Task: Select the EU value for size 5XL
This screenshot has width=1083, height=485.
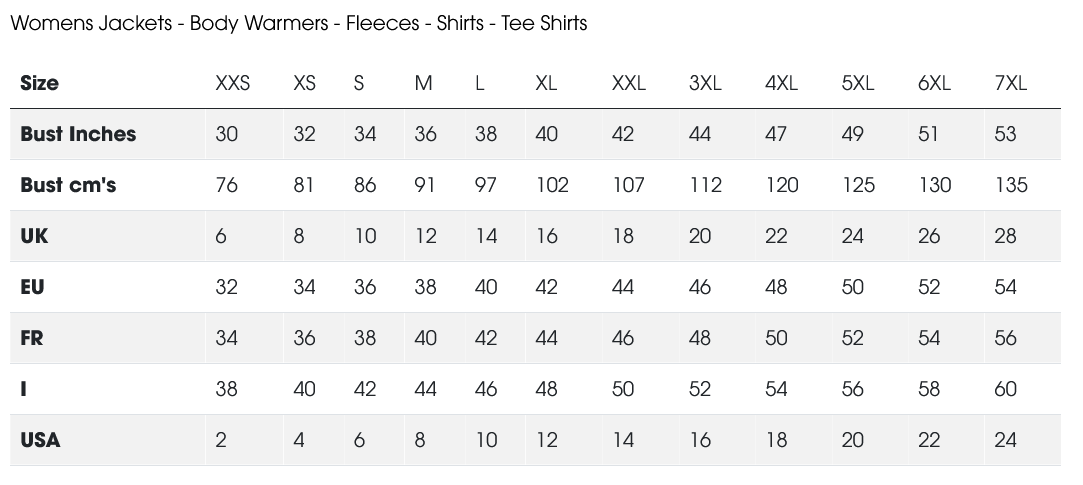Action: pyautogui.click(x=853, y=287)
